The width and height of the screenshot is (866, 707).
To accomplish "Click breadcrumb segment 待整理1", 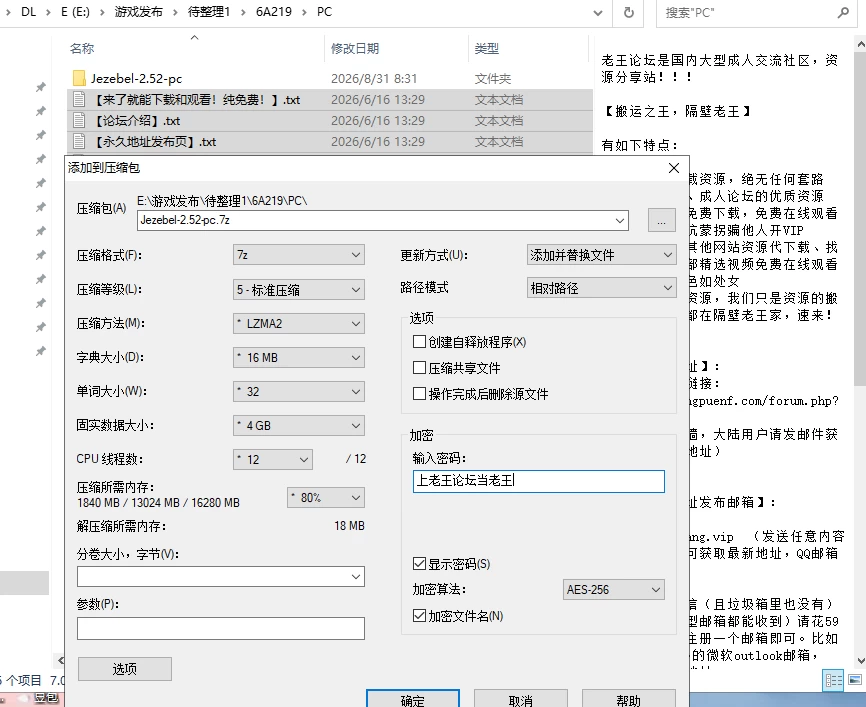I will click(x=209, y=12).
